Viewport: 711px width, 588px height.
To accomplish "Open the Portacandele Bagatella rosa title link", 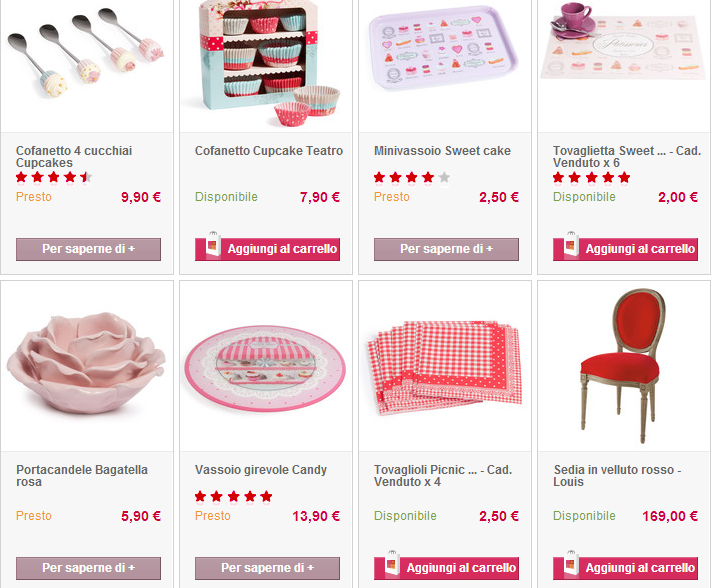I will pos(82,476).
